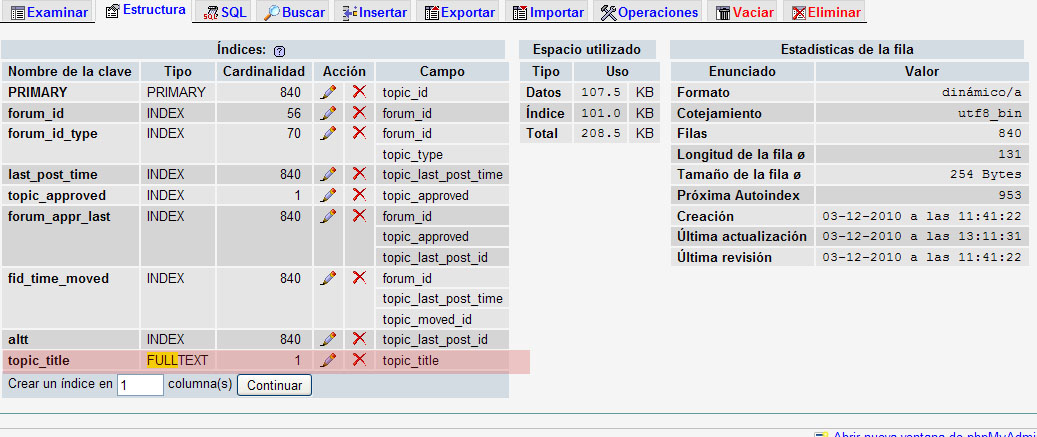This screenshot has width=1037, height=437.
Task: Open new phpMyAdmin window link
Action: click(x=934, y=434)
